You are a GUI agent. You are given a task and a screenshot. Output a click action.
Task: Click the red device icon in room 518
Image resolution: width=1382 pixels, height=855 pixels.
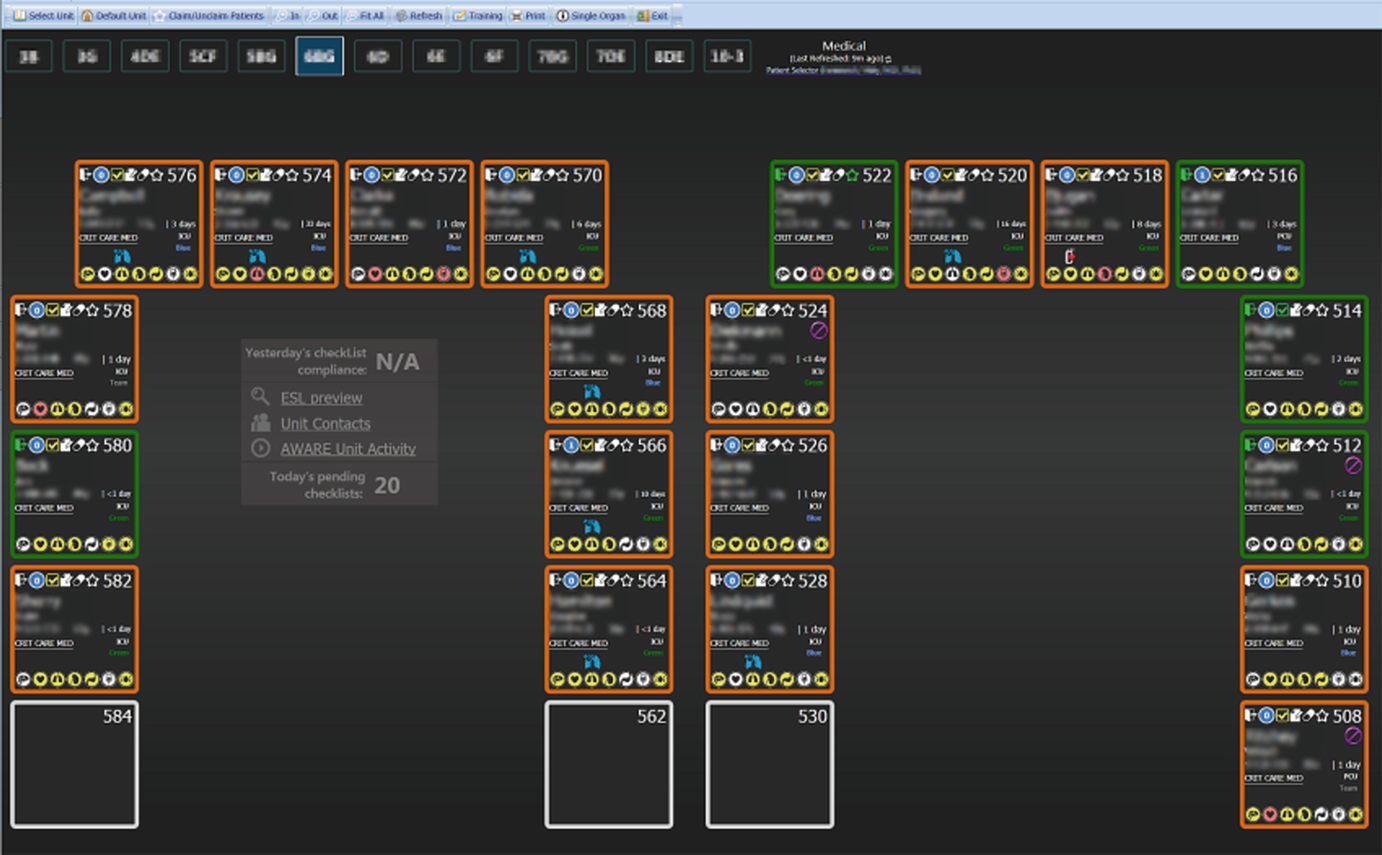[1071, 257]
